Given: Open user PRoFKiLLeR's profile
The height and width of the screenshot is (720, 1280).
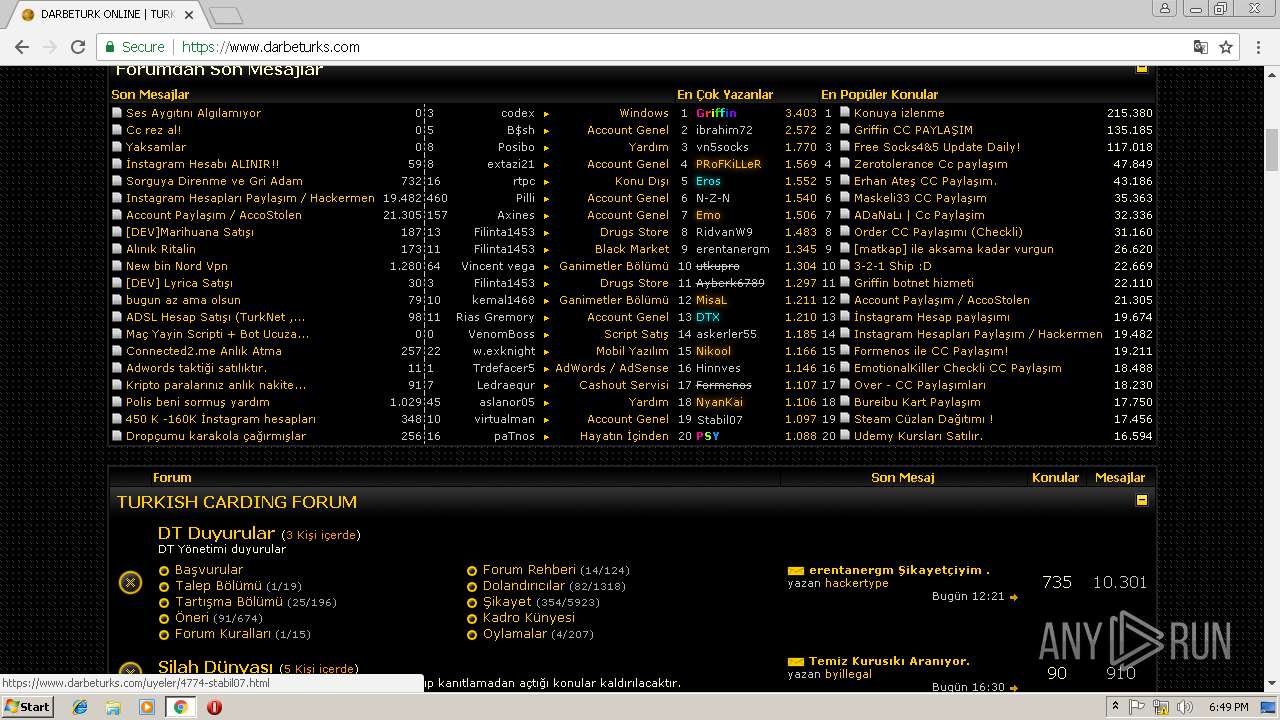Looking at the screenshot, I should click(x=728, y=164).
